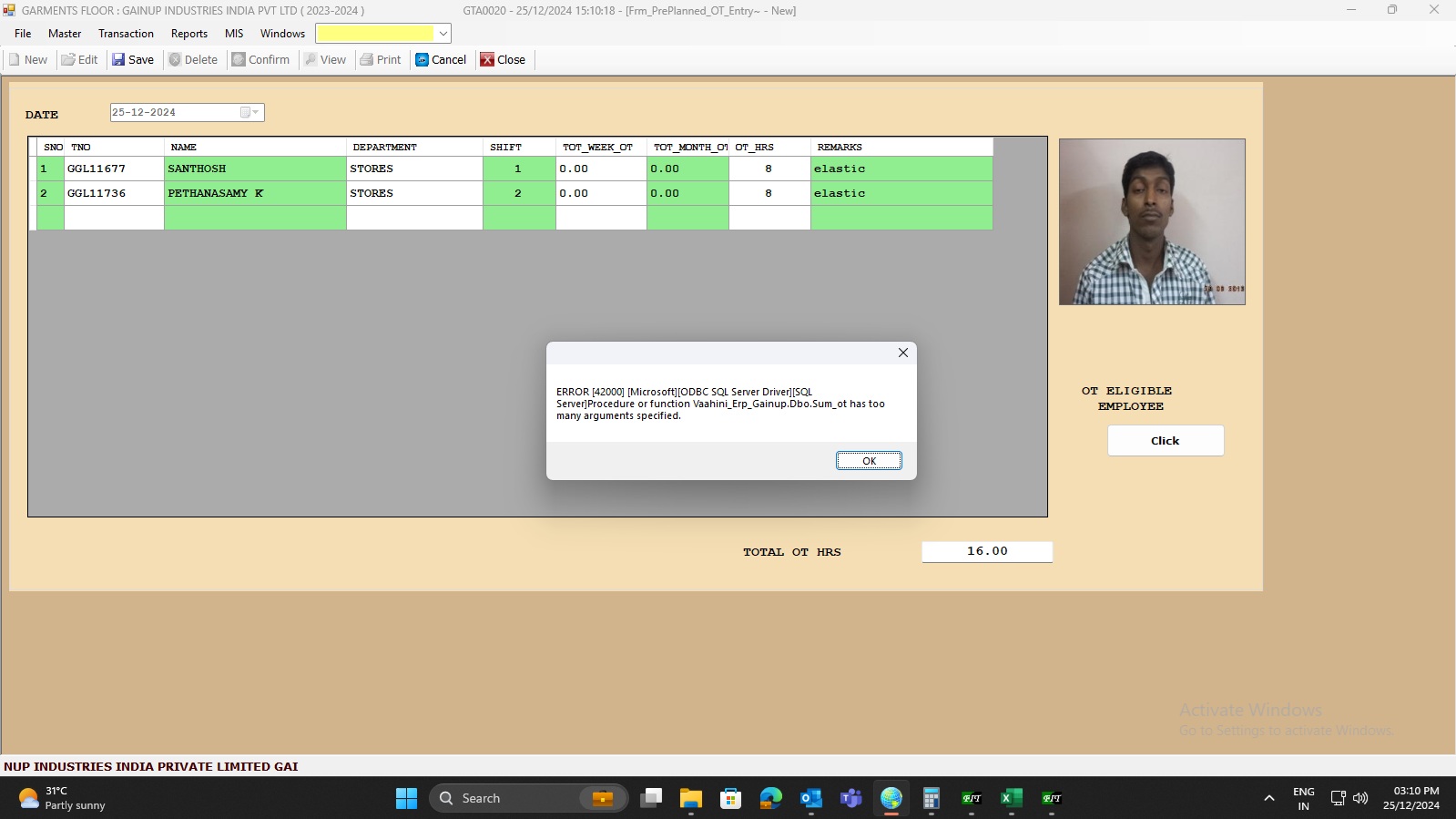Open the MIS menu
The height and width of the screenshot is (819, 1456).
coord(234,34)
